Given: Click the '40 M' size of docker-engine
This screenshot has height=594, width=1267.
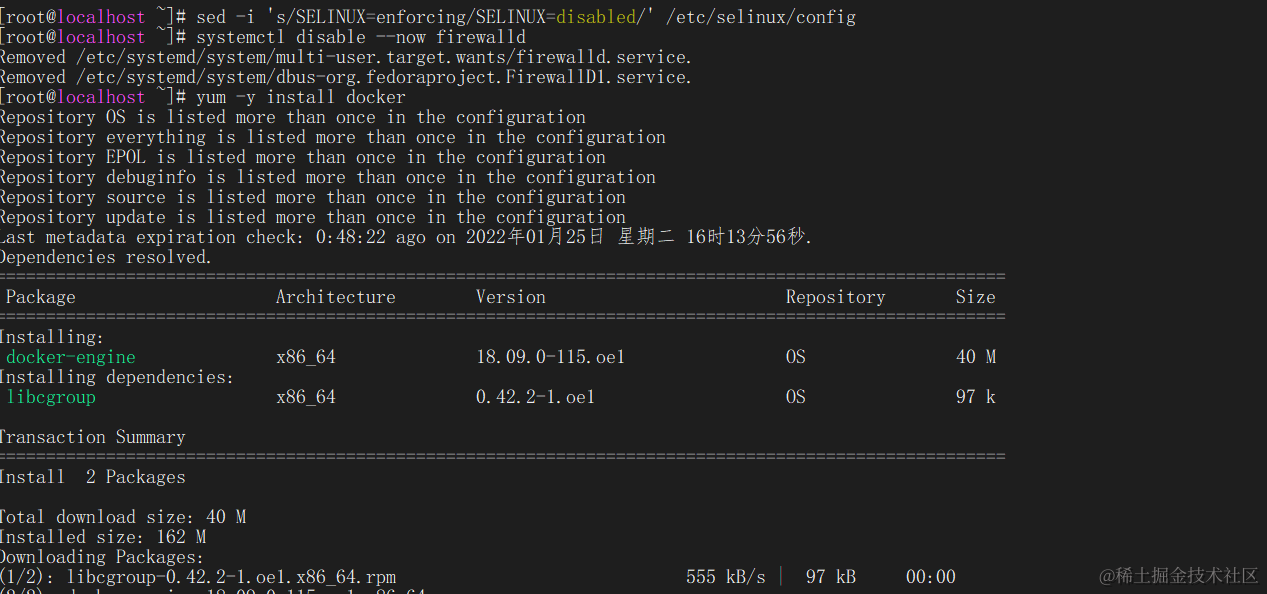Looking at the screenshot, I should 976,357.
